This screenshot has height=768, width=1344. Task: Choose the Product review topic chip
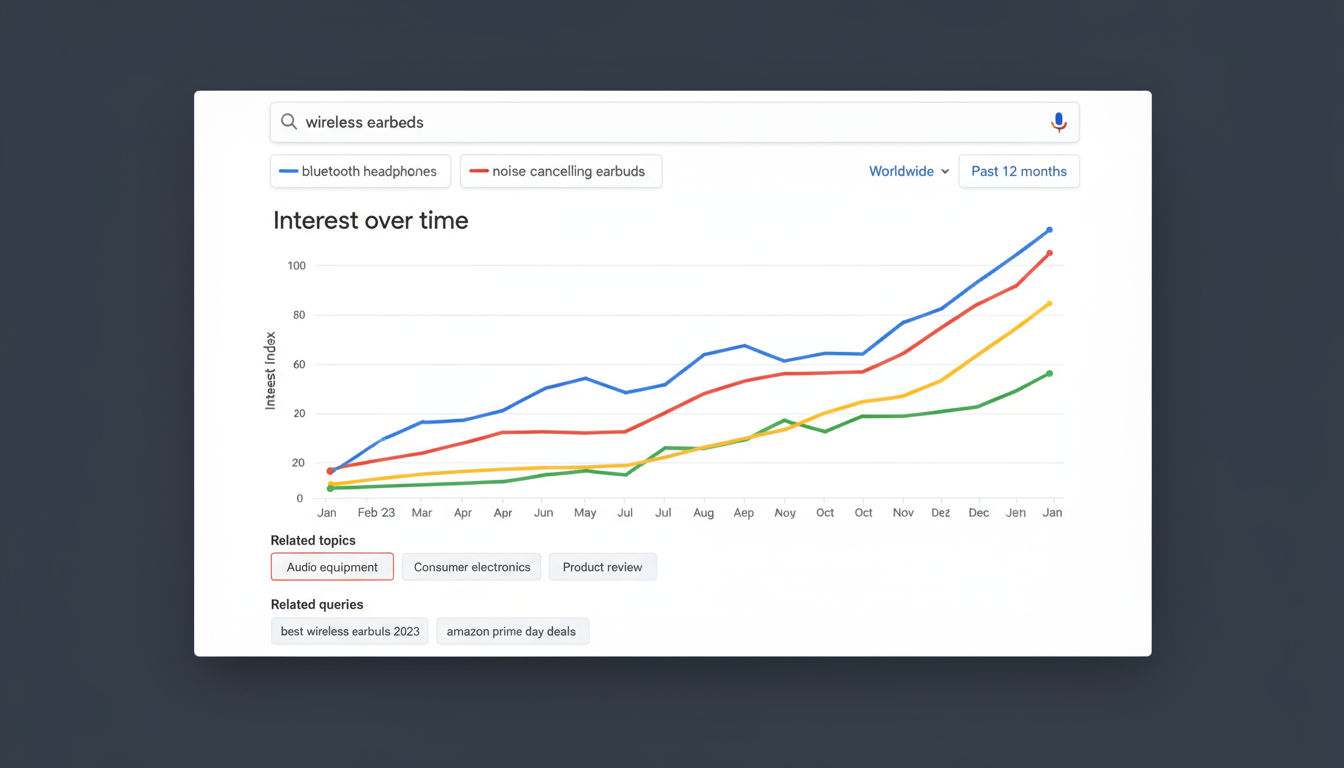602,567
